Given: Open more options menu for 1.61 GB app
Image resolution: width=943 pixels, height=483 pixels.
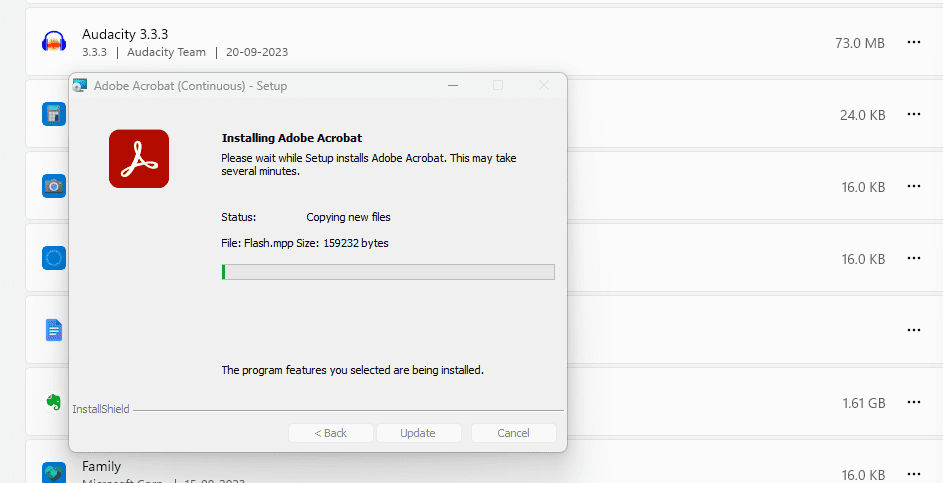Looking at the screenshot, I should click(x=914, y=402).
